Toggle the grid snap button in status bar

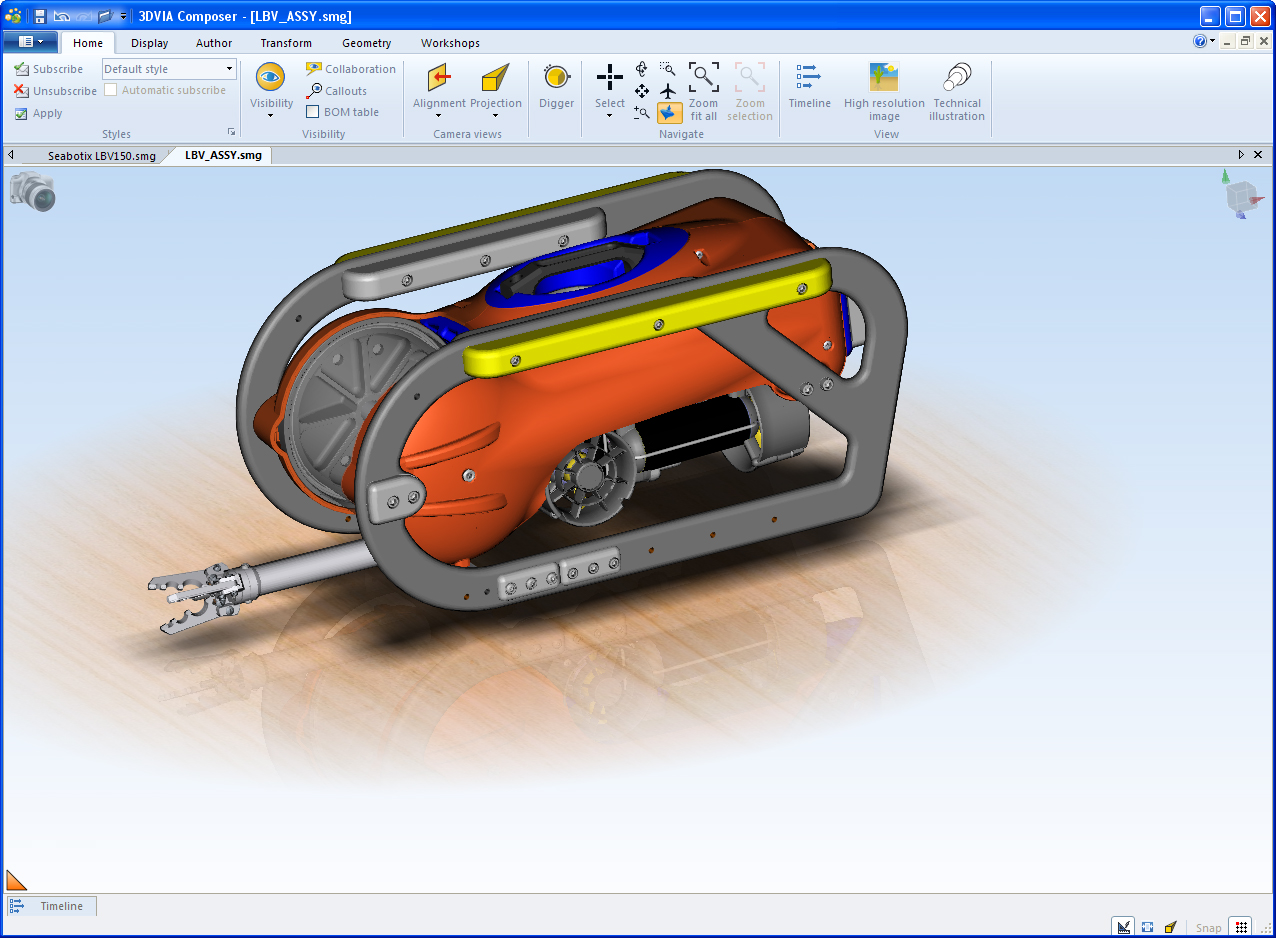[1241, 927]
